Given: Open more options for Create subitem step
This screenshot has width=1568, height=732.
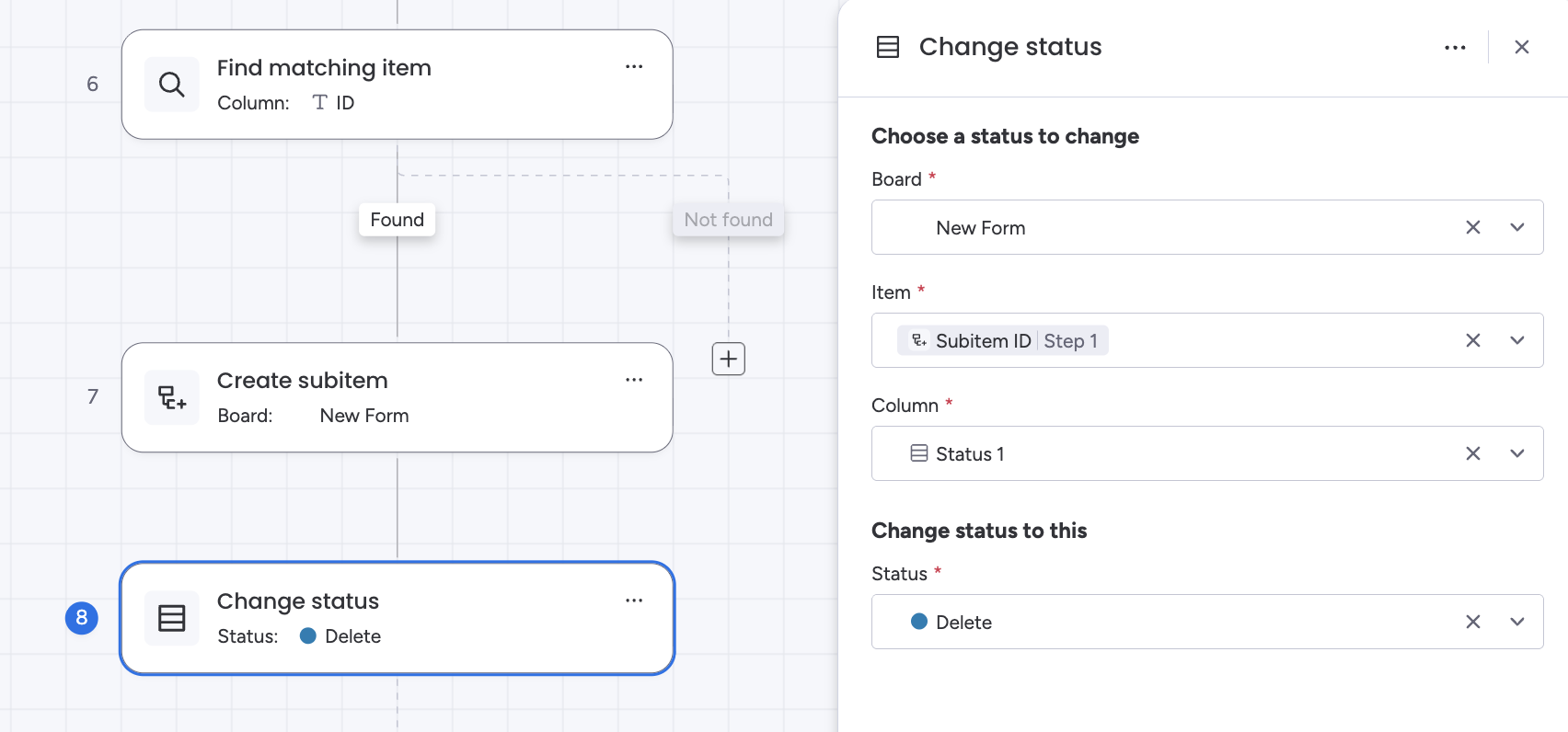Looking at the screenshot, I should coord(634,380).
